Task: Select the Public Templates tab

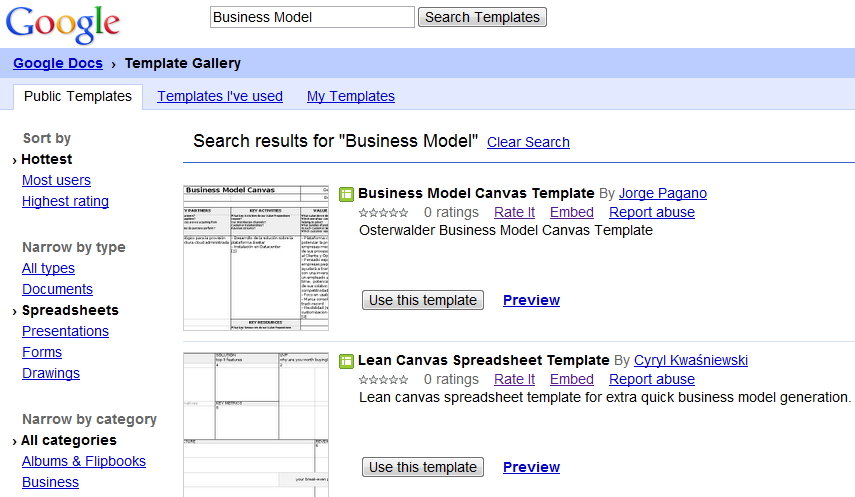Action: pyautogui.click(x=78, y=97)
